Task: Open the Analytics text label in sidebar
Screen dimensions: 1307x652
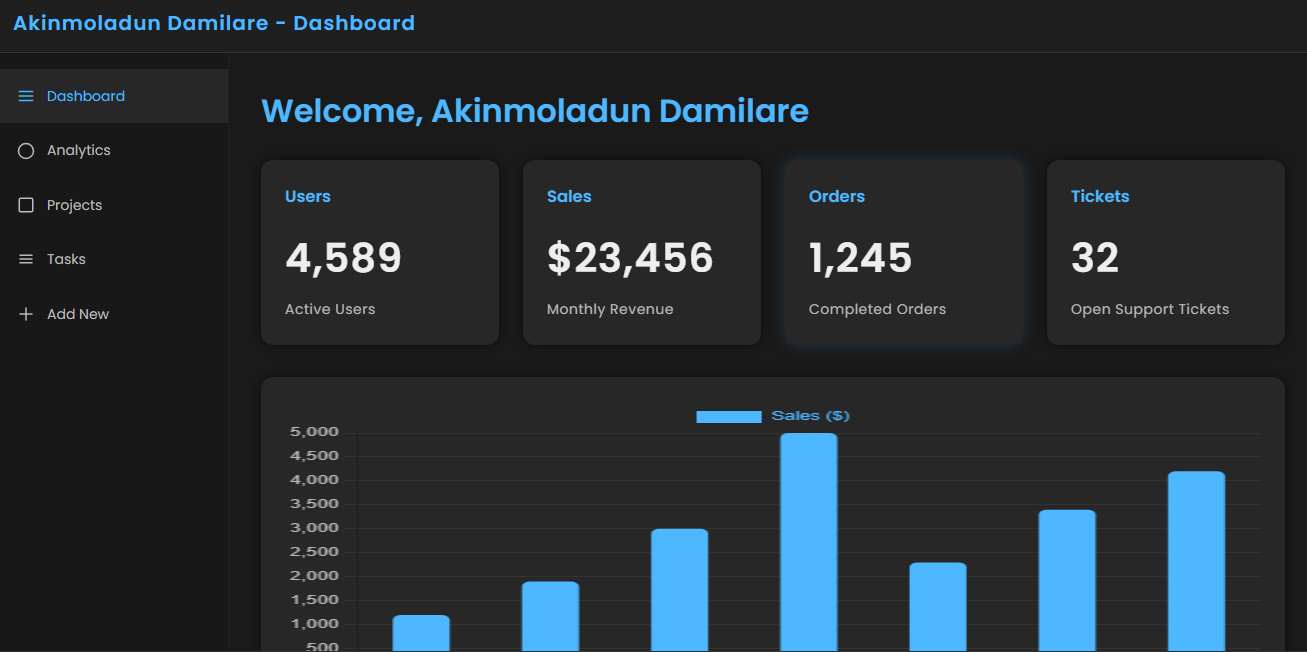Action: pos(79,151)
